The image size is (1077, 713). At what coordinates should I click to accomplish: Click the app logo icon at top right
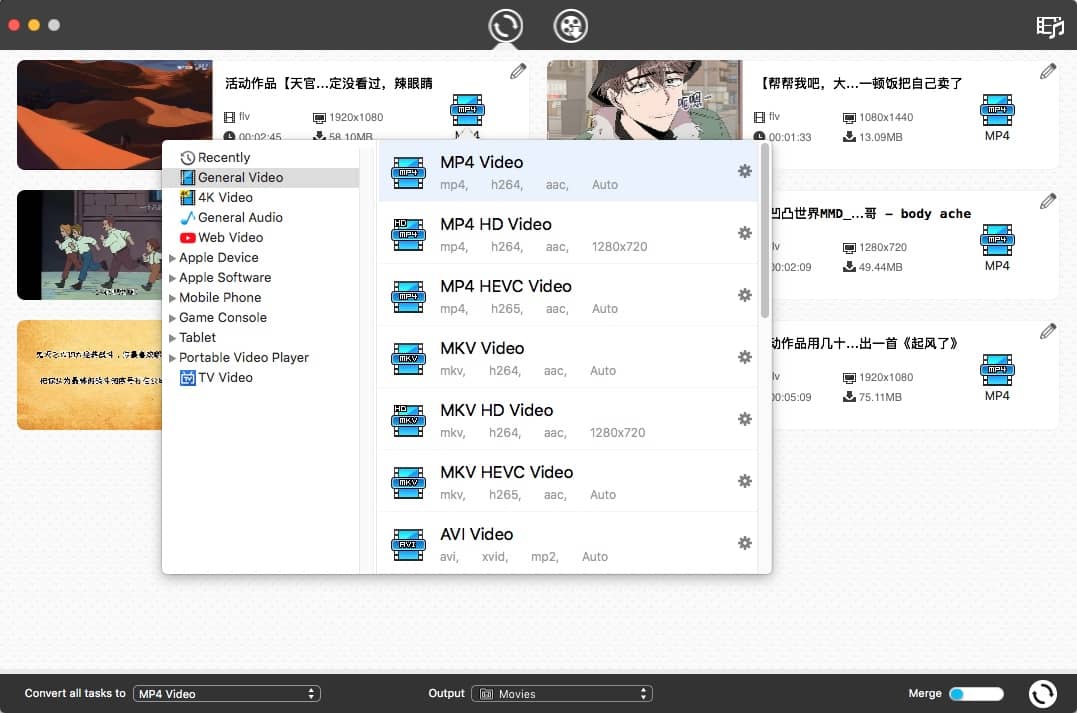pos(1049,27)
